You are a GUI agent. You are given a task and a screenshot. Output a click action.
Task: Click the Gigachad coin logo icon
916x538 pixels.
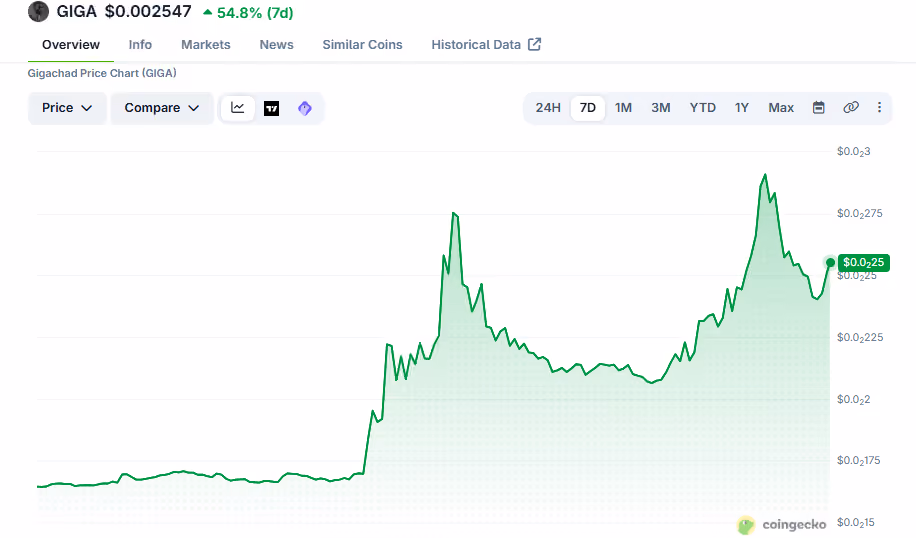tap(39, 11)
